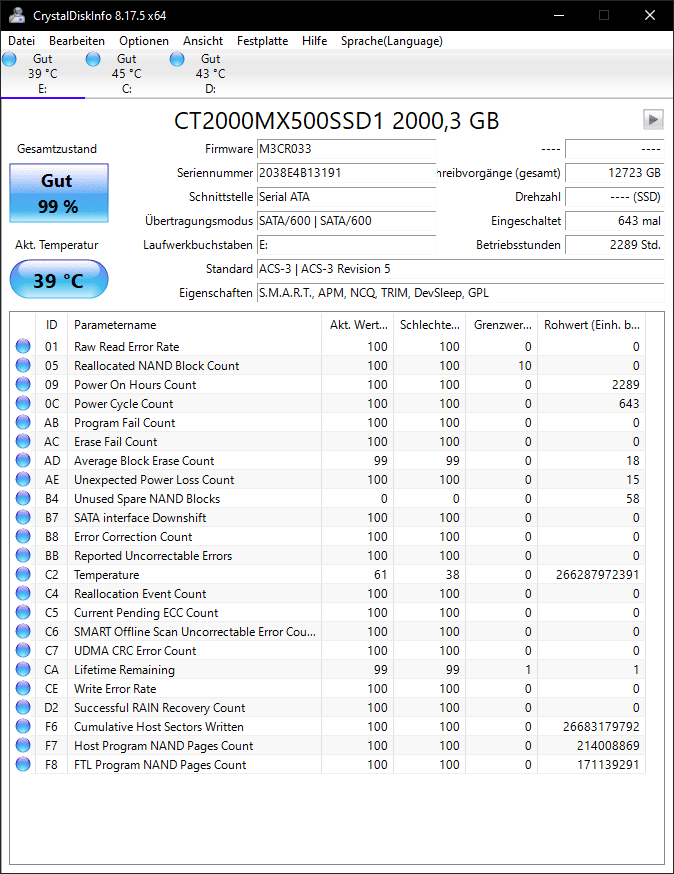The height and width of the screenshot is (874, 674).
Task: Click the status orb for SATA interface Downshift
Action: 23,517
